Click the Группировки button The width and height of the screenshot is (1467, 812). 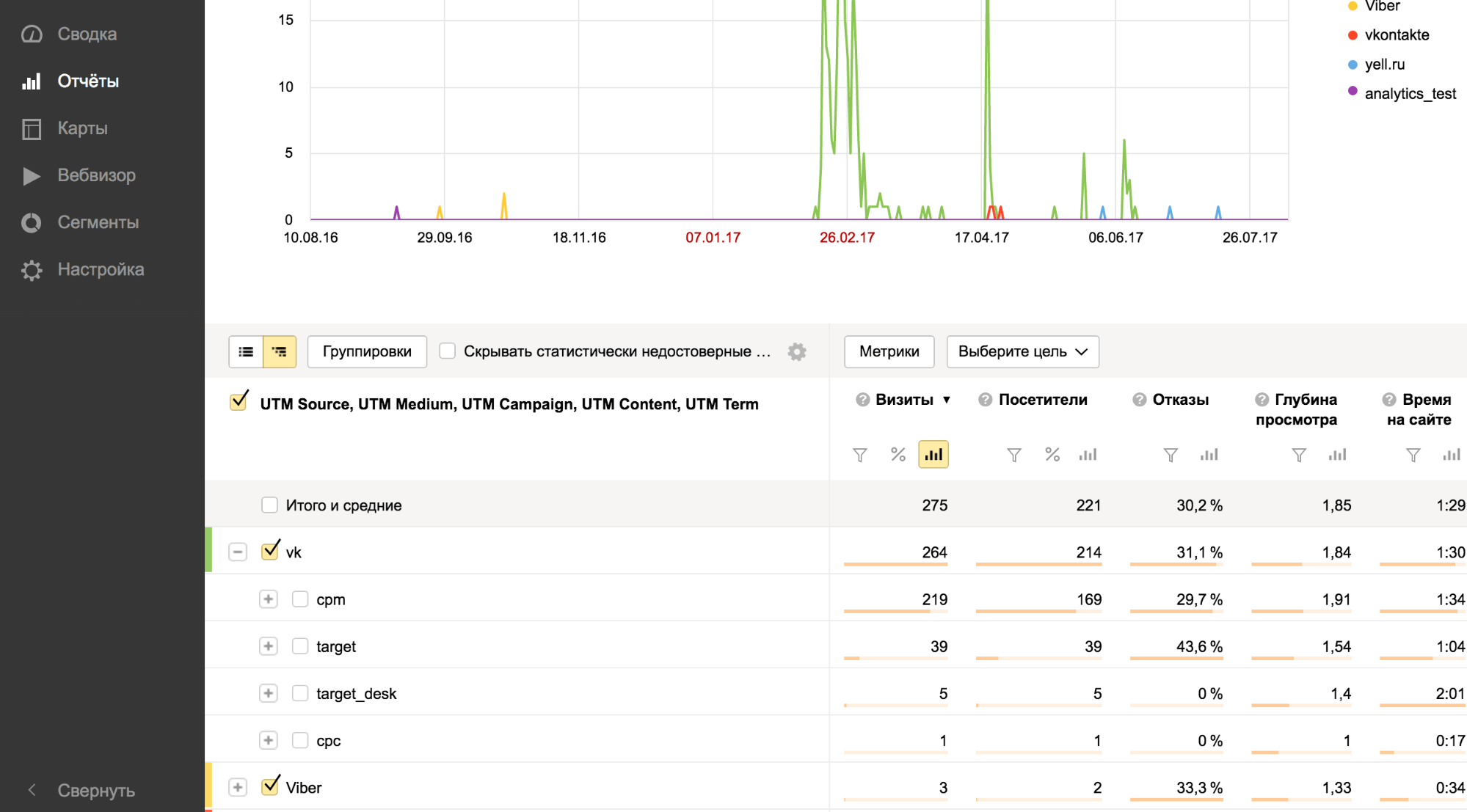tap(367, 352)
